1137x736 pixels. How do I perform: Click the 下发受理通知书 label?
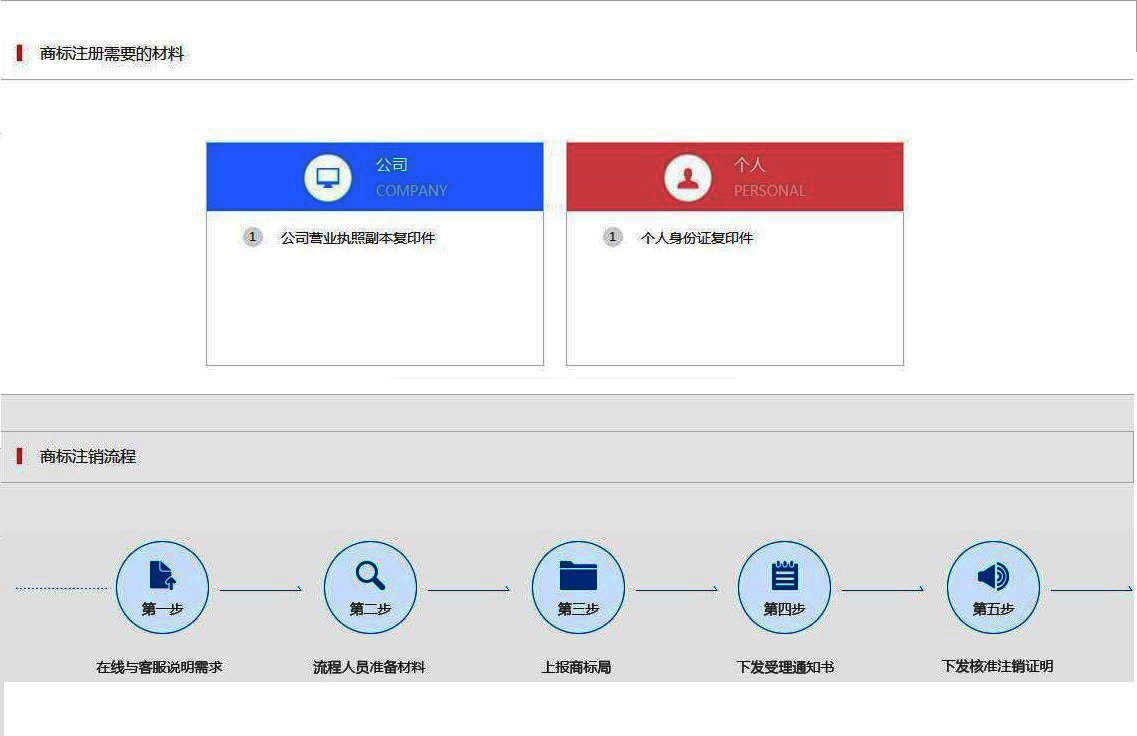785,667
